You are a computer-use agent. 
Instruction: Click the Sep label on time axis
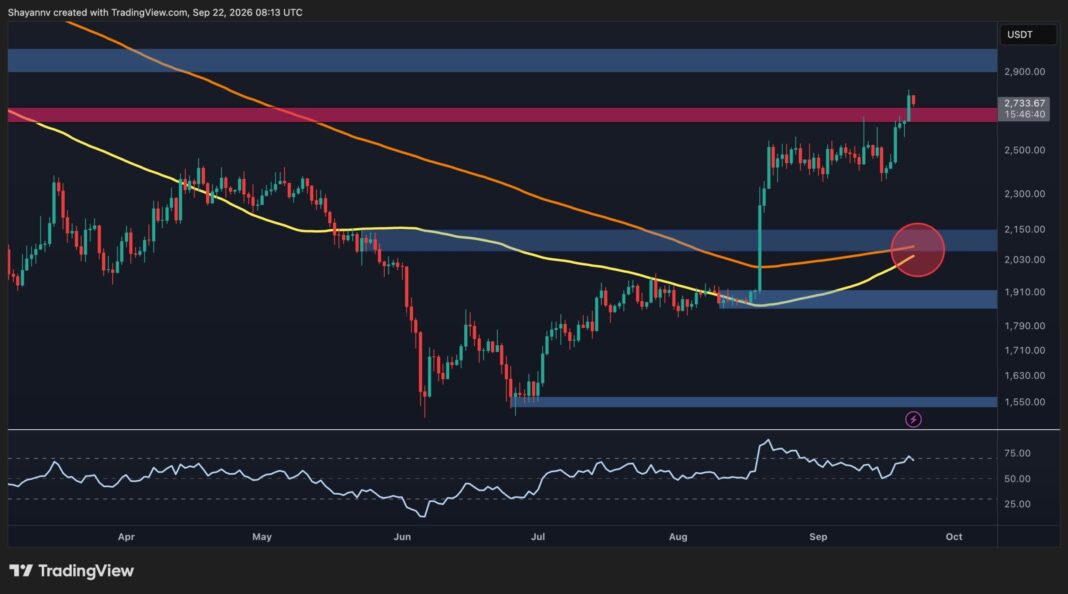point(818,537)
